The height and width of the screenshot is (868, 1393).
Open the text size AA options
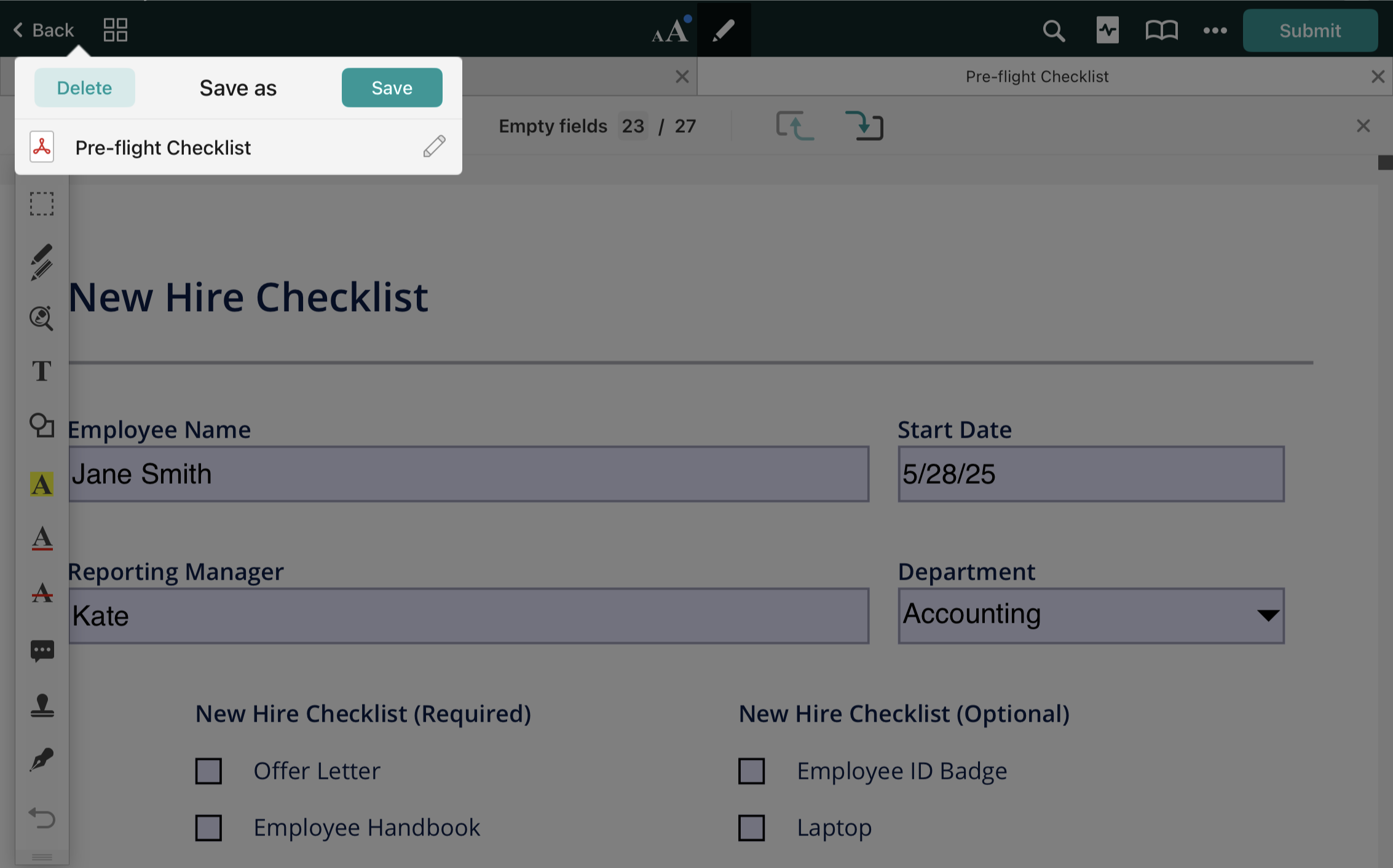(x=670, y=30)
